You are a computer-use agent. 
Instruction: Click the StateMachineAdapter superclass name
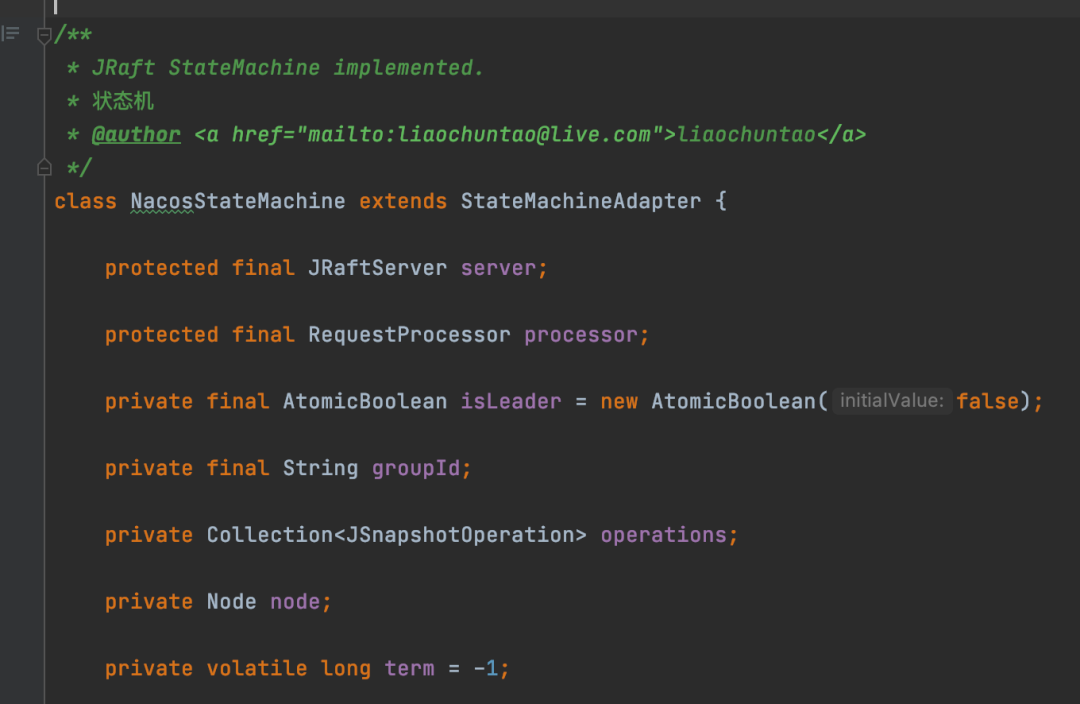click(x=581, y=201)
